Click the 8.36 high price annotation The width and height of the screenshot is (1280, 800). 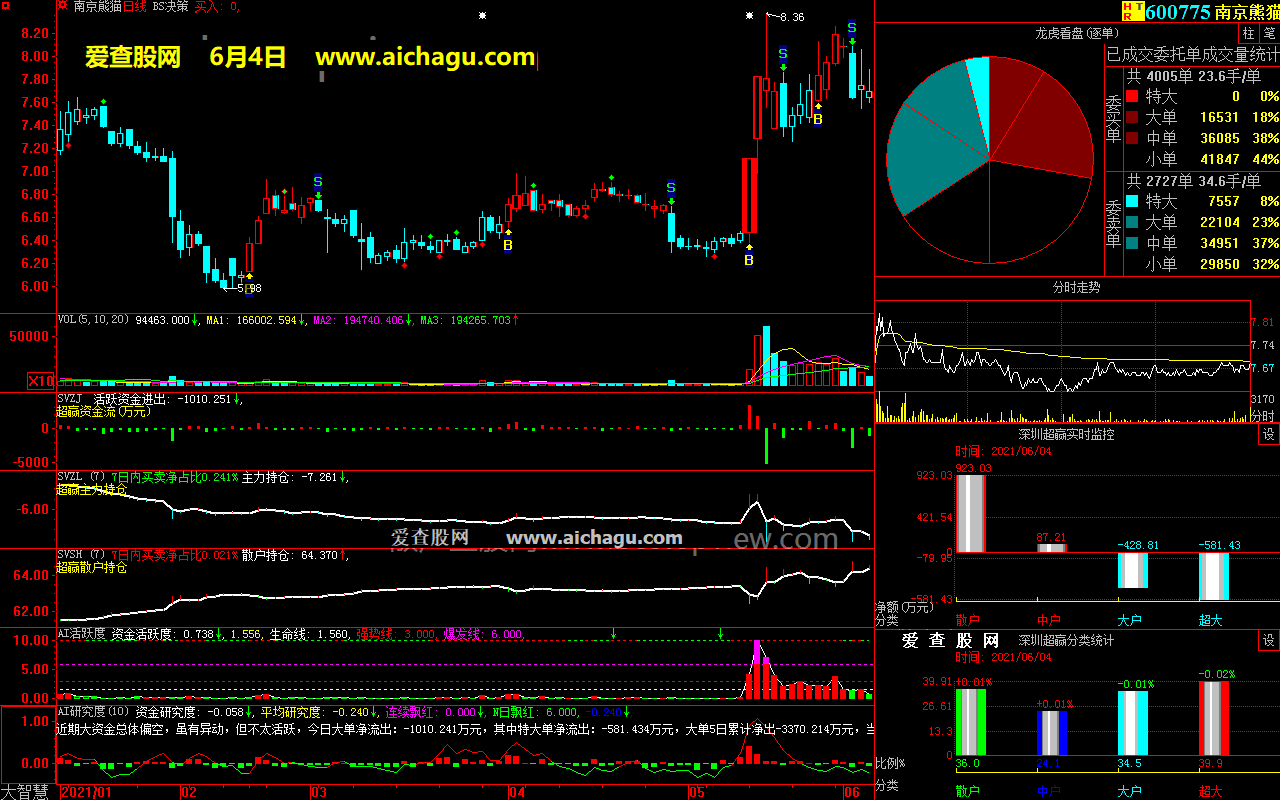pyautogui.click(x=791, y=17)
